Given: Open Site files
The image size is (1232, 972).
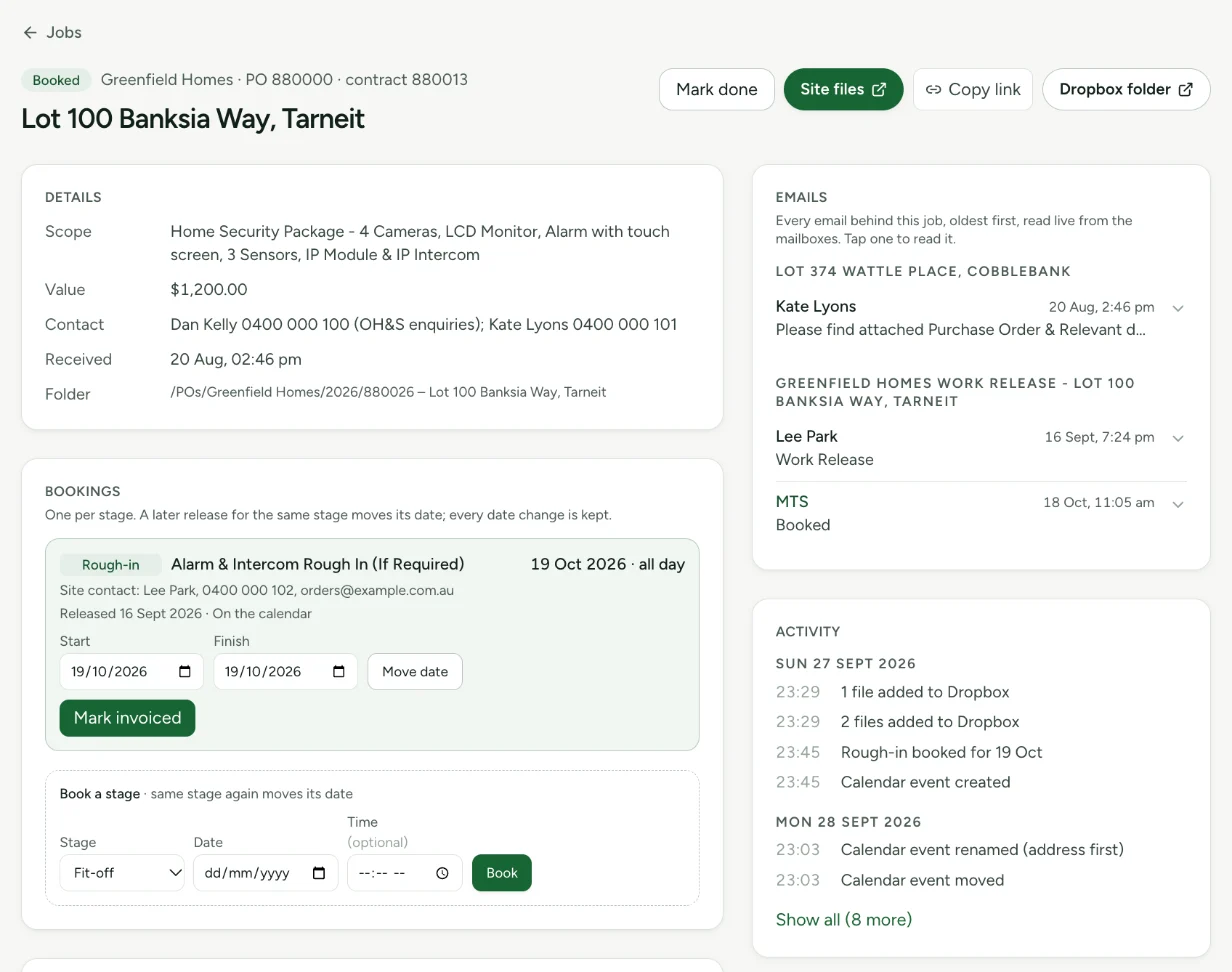Looking at the screenshot, I should [x=843, y=89].
